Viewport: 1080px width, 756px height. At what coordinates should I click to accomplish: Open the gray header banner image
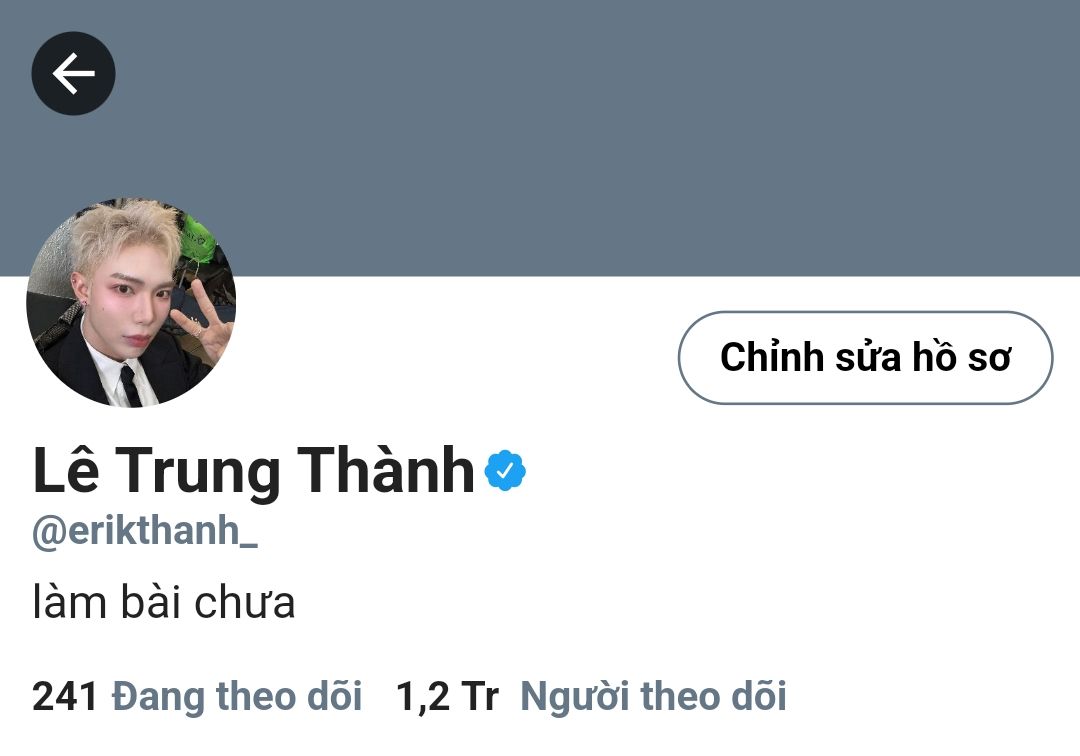point(540,138)
